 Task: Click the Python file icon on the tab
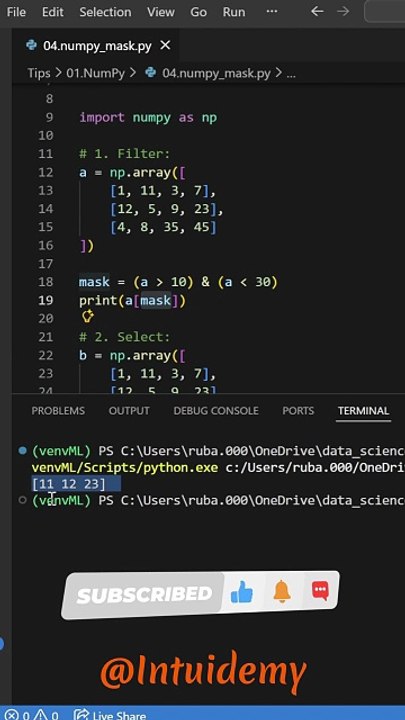click(31, 45)
